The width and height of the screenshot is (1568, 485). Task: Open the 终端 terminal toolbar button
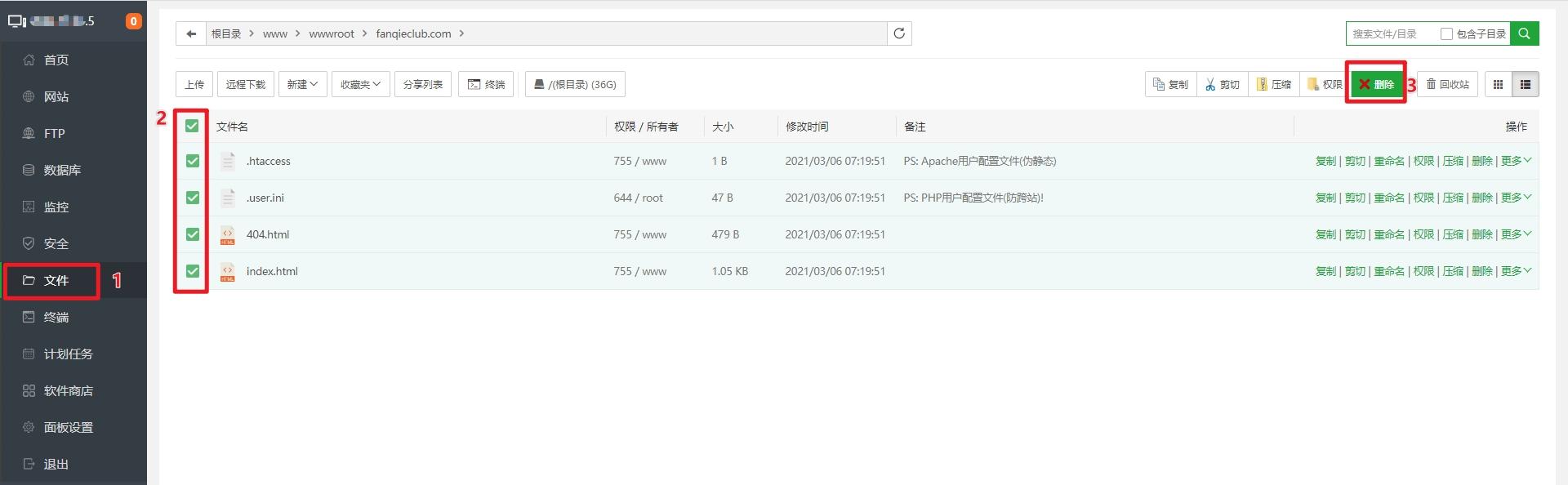tap(486, 84)
